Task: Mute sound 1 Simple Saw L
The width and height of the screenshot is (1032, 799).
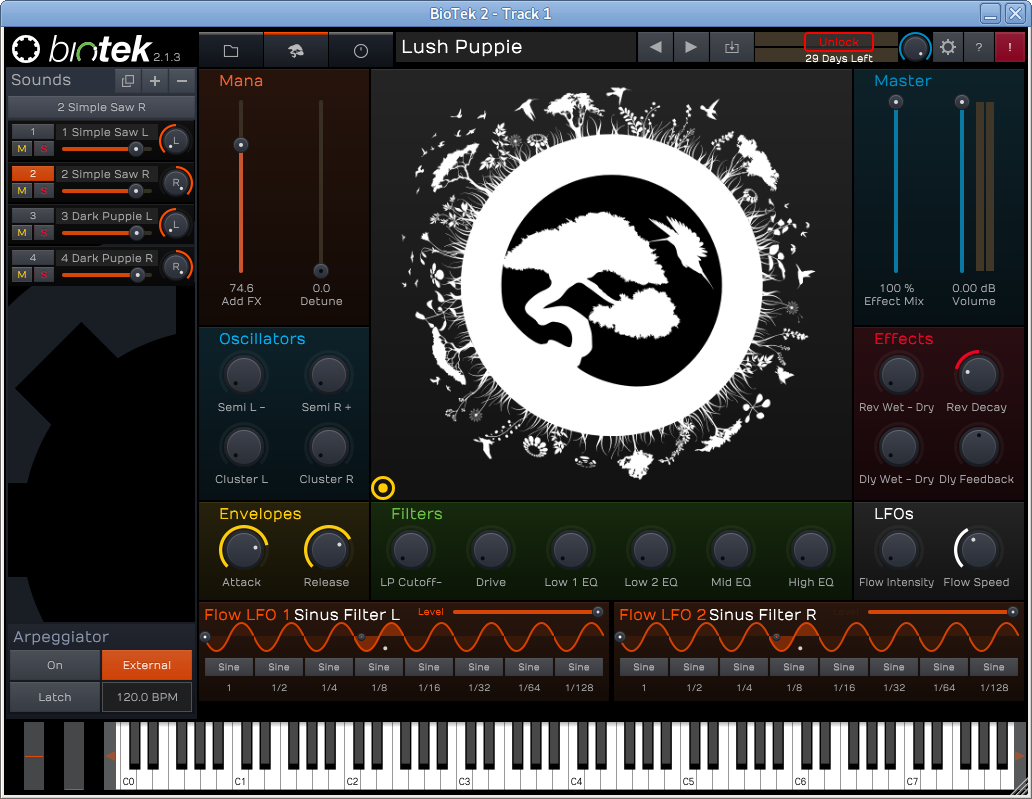Action: pyautogui.click(x=22, y=149)
